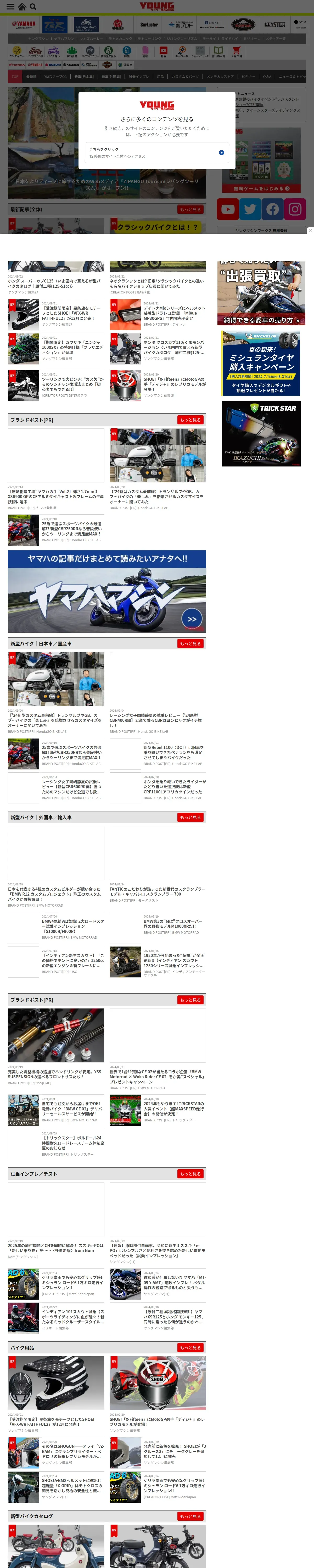314x1568 pixels.
Task: Click もっと見る in second ブランドポスト[PR] section
Action: tap(190, 1000)
